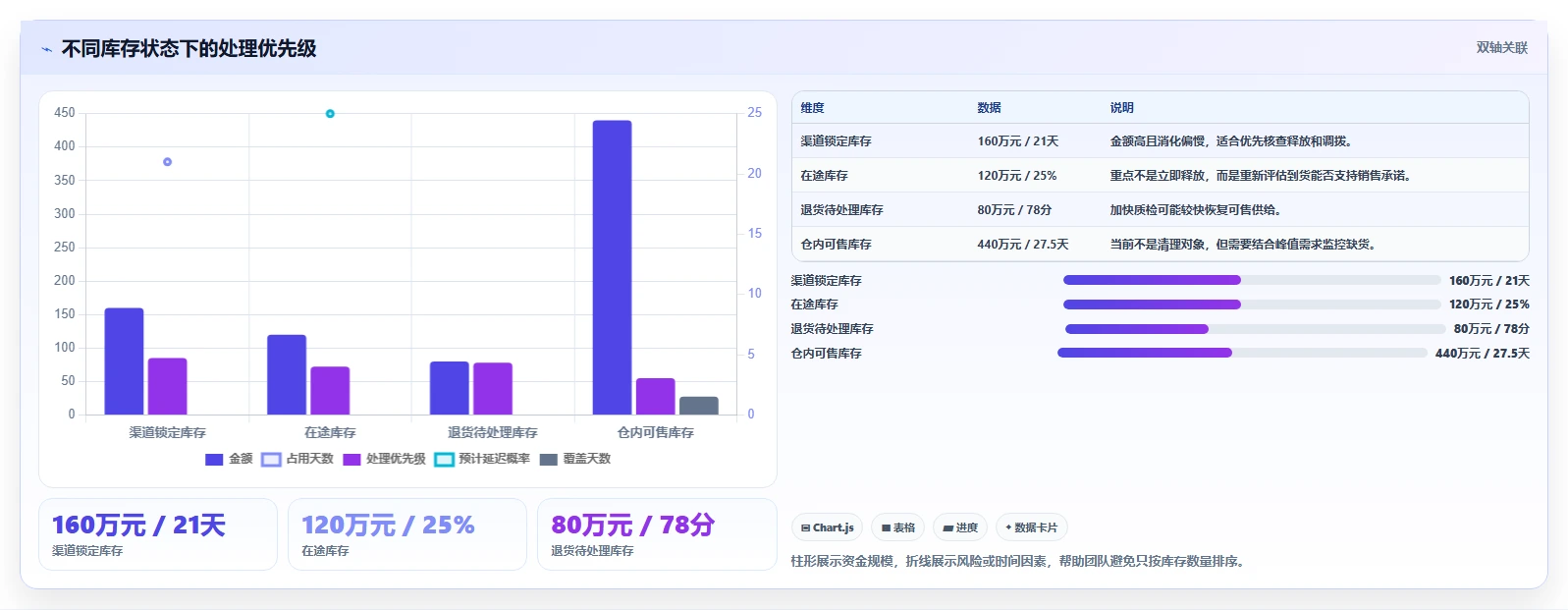Click 退货待处理库存 label in the progress list
The height and width of the screenshot is (610, 1568).
(x=832, y=329)
